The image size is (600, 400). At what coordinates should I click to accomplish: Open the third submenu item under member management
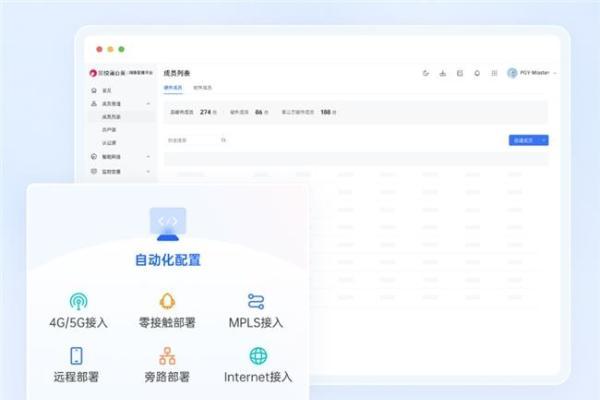(109, 143)
